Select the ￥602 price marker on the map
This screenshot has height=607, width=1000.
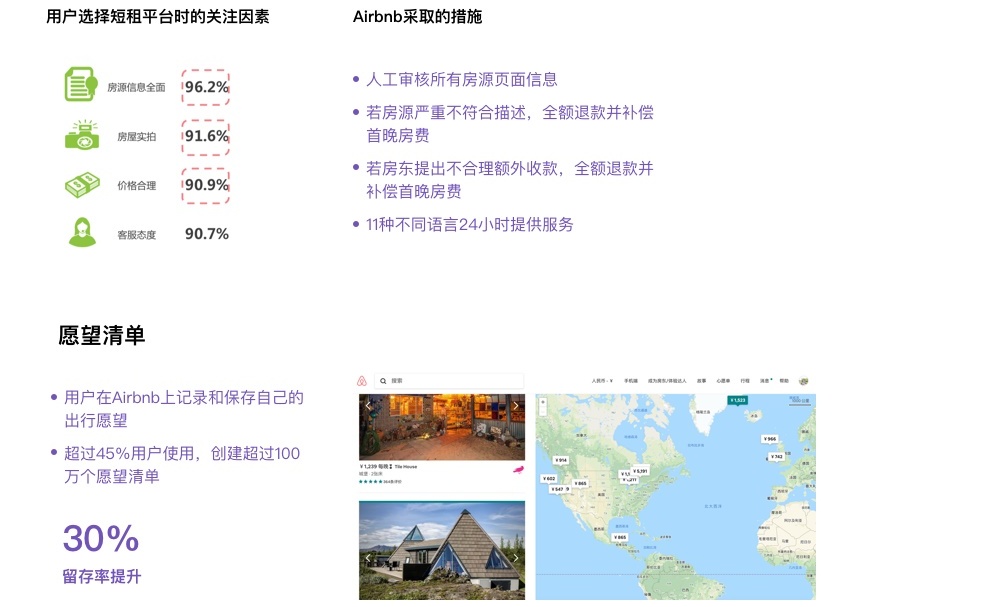pos(549,478)
